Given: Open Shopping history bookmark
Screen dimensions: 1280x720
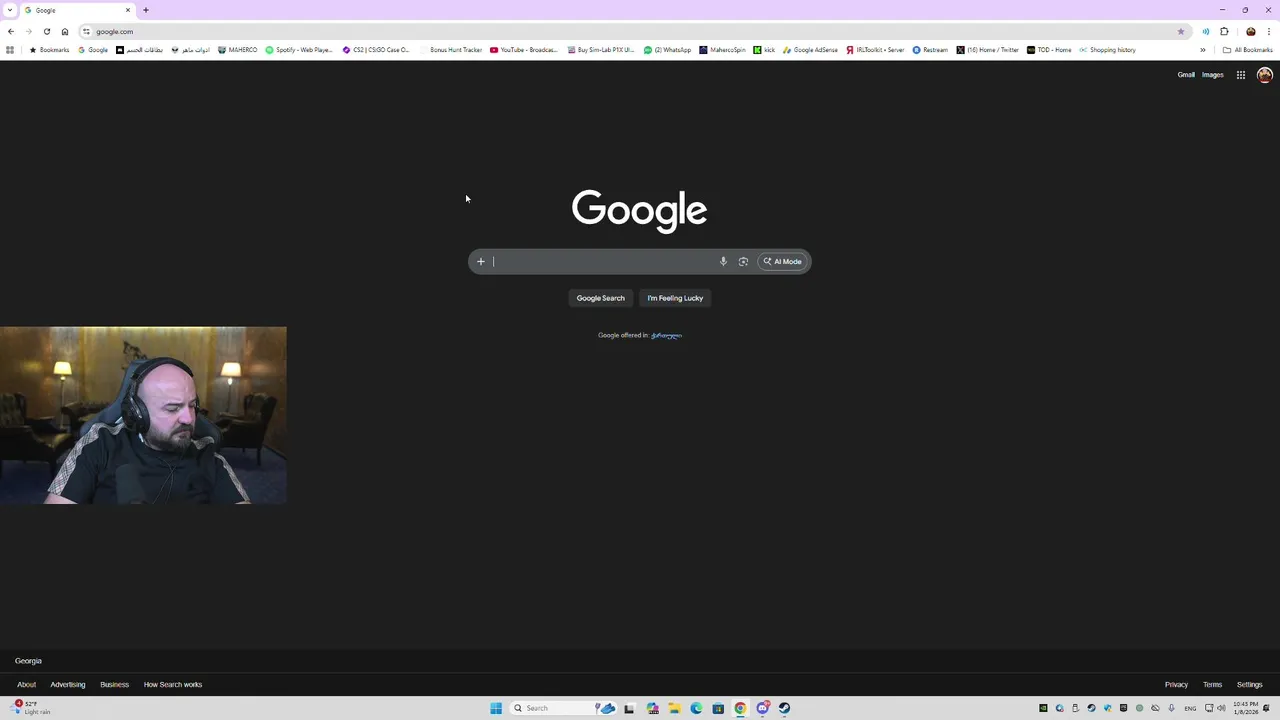Looking at the screenshot, I should point(1107,50).
